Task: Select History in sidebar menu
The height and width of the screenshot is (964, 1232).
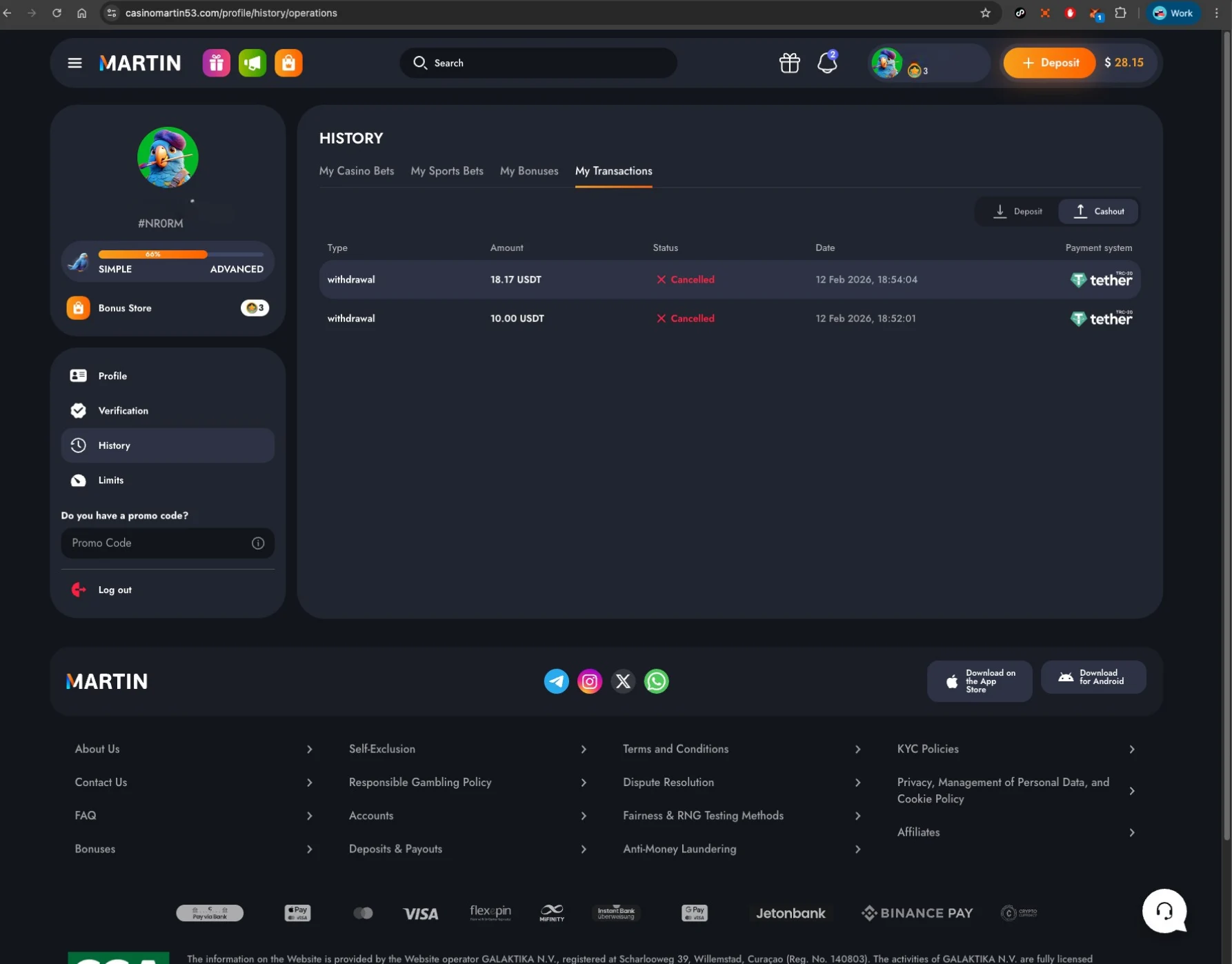Action: 168,445
